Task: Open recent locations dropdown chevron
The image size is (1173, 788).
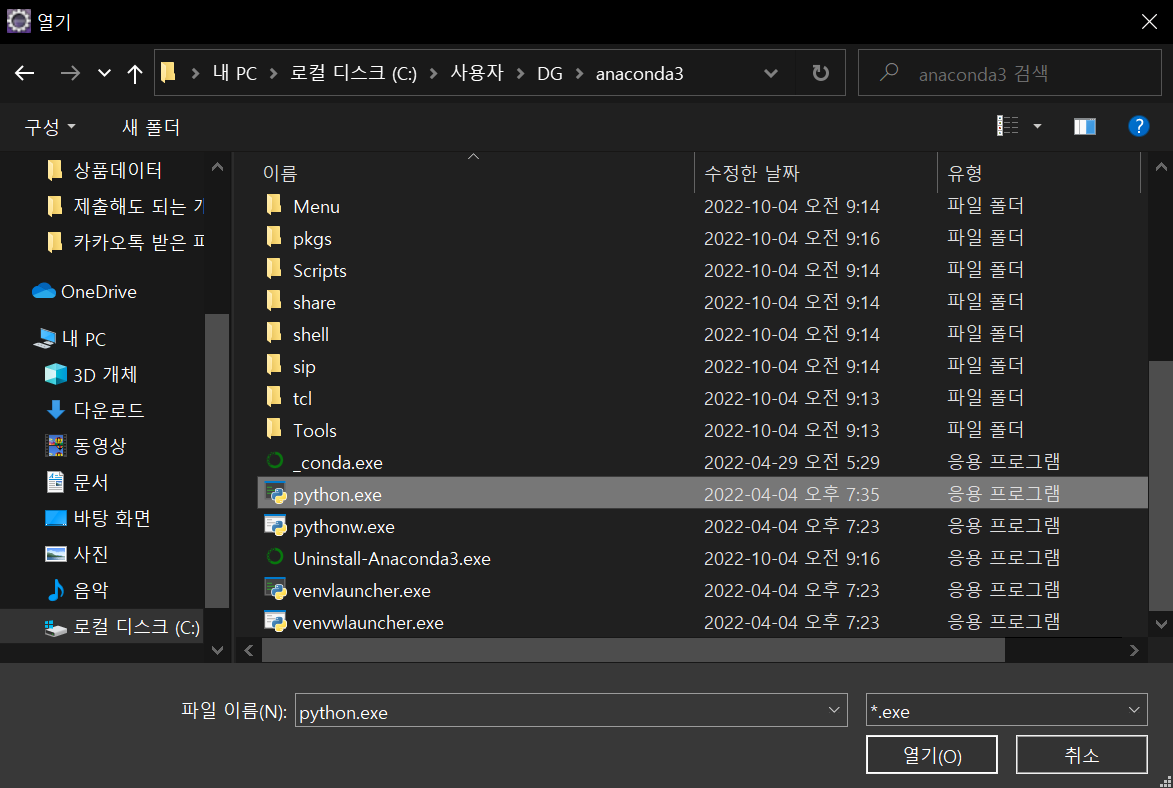Action: click(x=104, y=73)
